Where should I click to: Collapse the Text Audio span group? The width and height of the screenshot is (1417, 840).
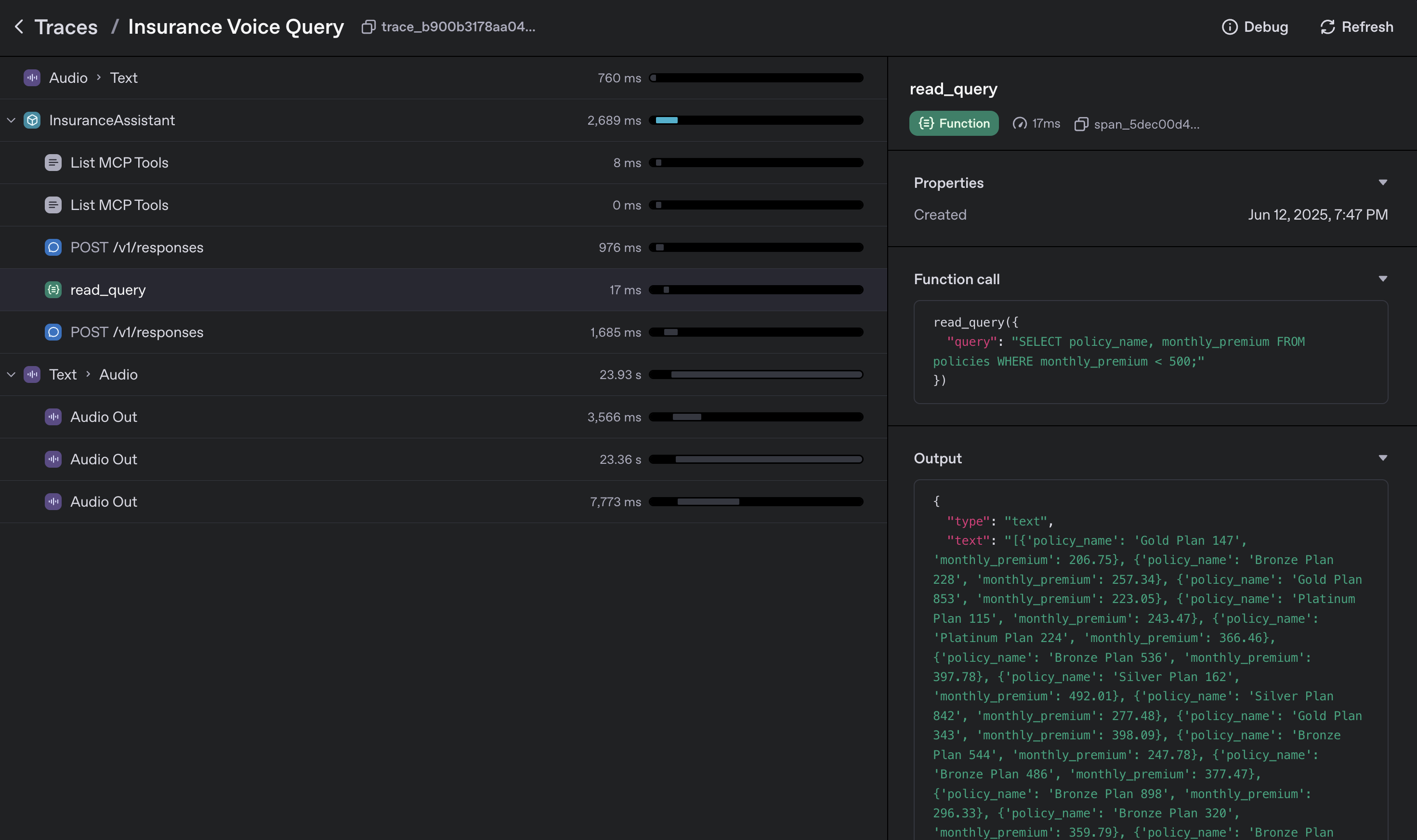(11, 375)
